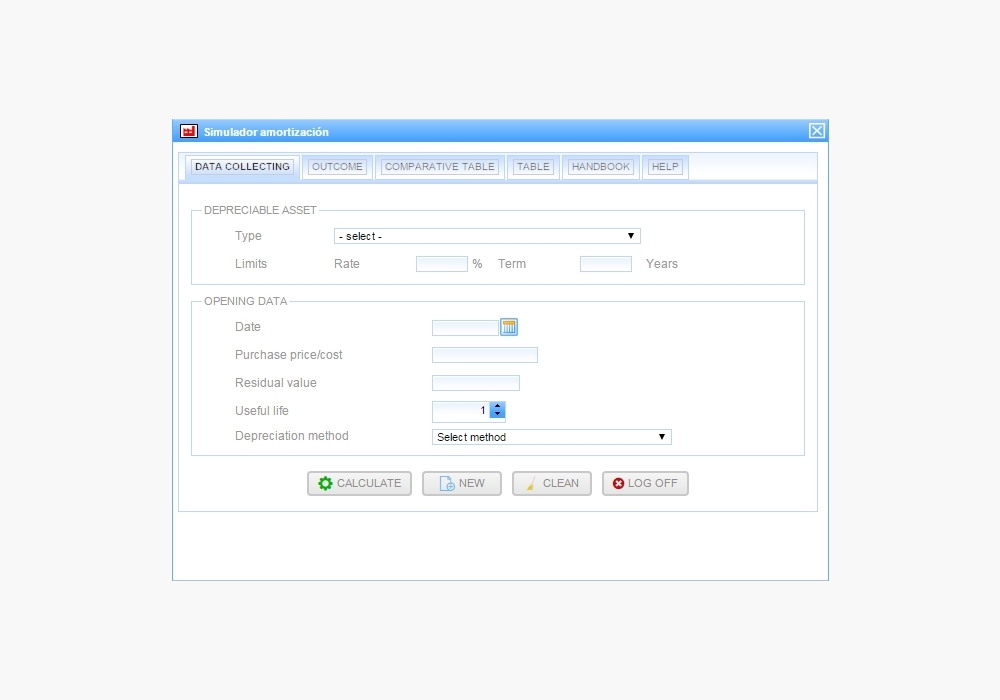Select the HANDBOOK tab
Screen dimensions: 1000x700
[x=601, y=167]
